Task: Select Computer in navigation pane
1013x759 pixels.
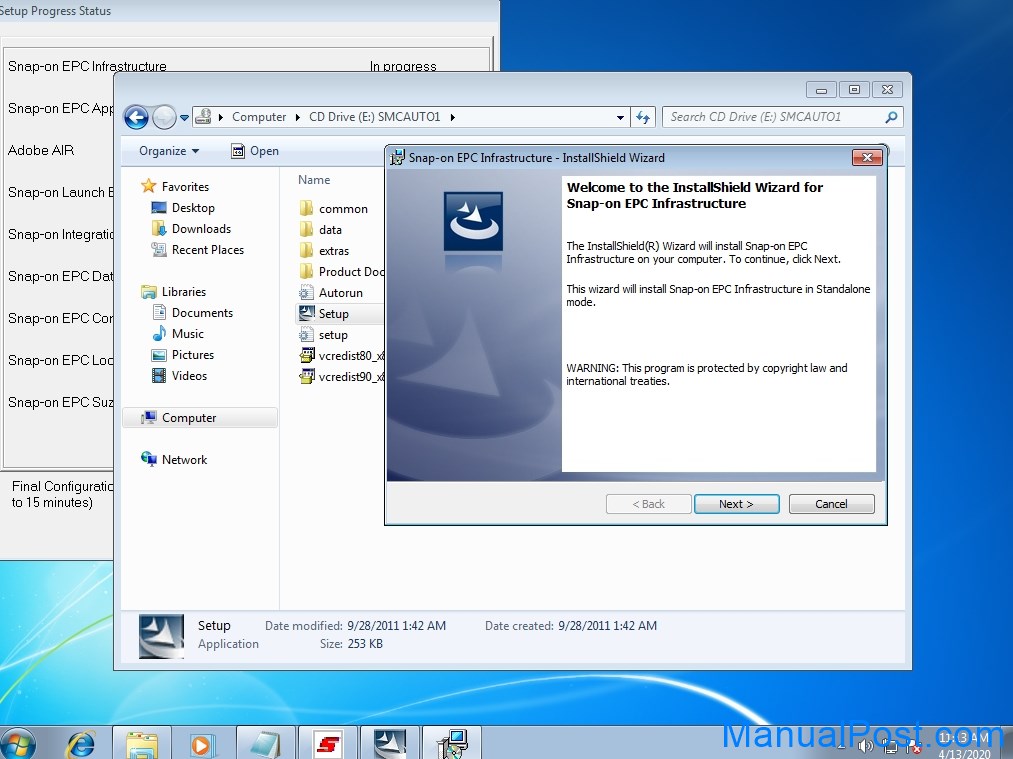Action: [189, 418]
